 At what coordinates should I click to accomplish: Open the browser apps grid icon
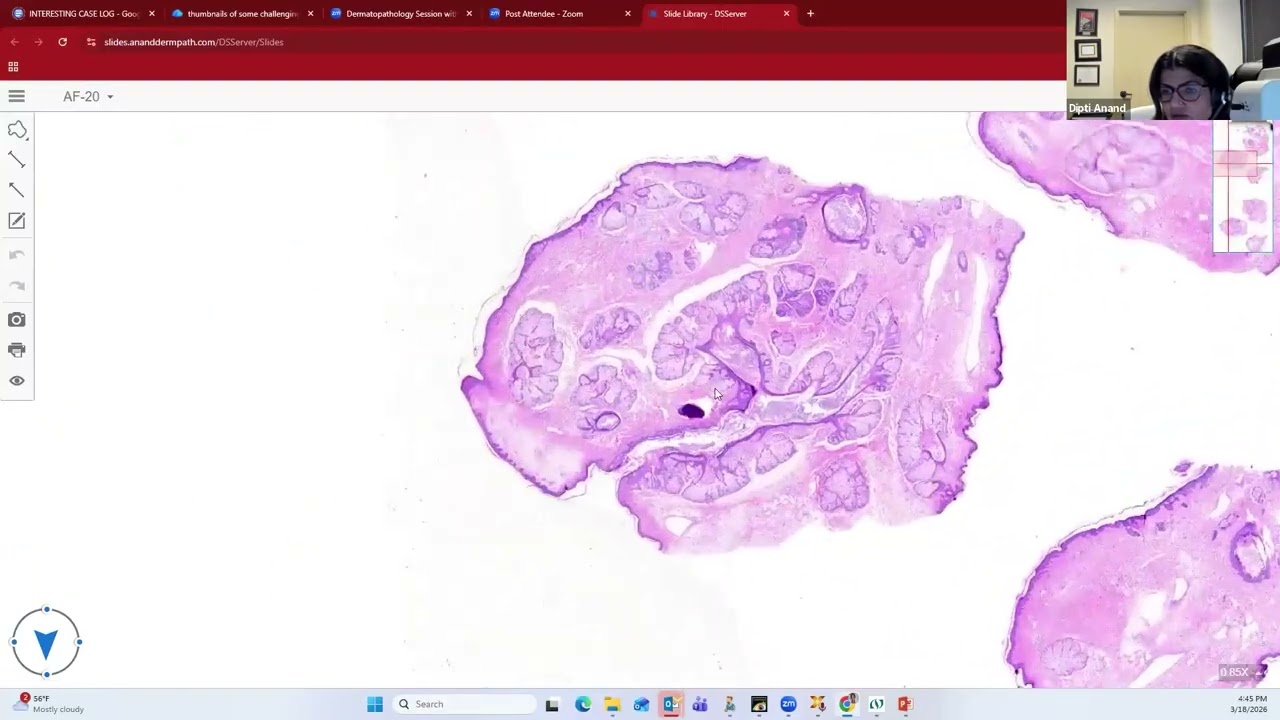coord(13,67)
